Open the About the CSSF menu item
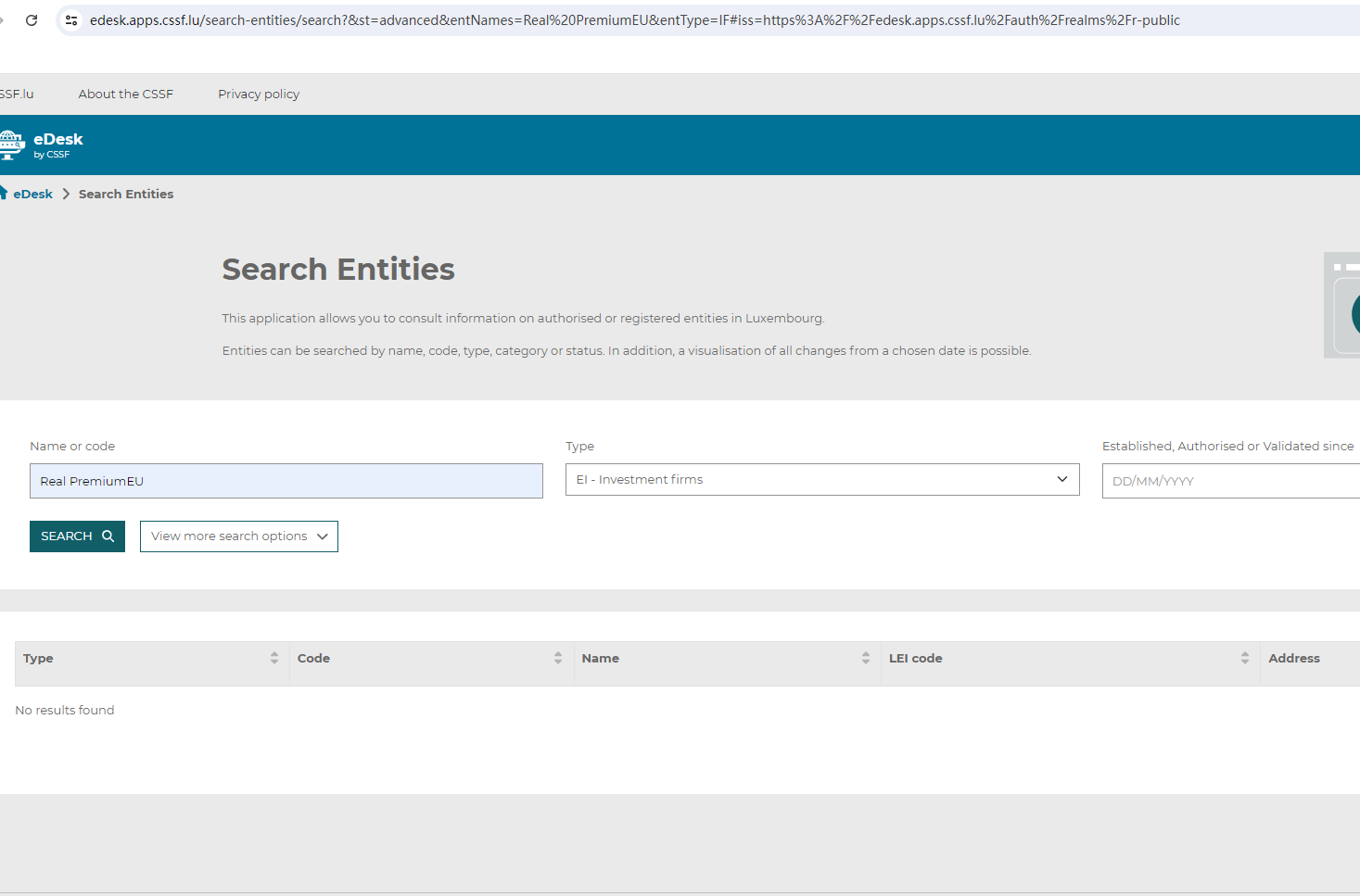 pyautogui.click(x=126, y=95)
